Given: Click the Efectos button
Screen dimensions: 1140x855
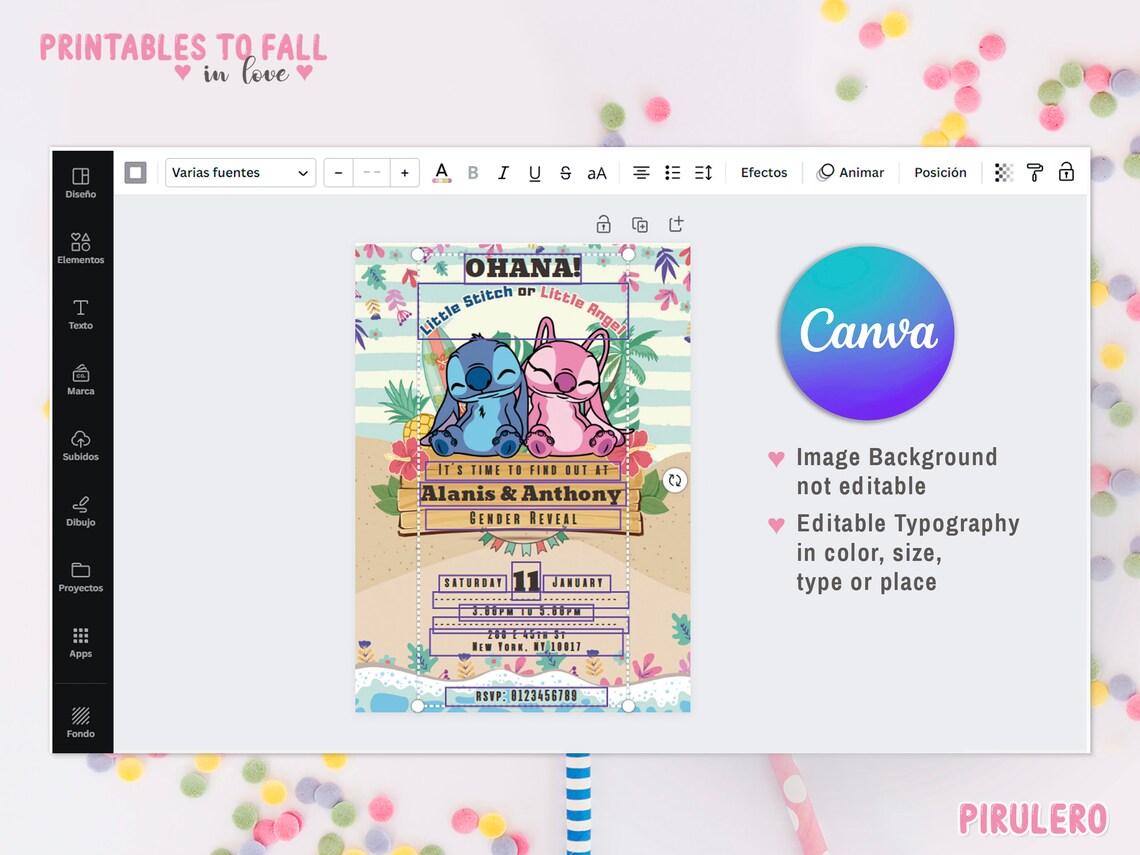Looking at the screenshot, I should [763, 172].
